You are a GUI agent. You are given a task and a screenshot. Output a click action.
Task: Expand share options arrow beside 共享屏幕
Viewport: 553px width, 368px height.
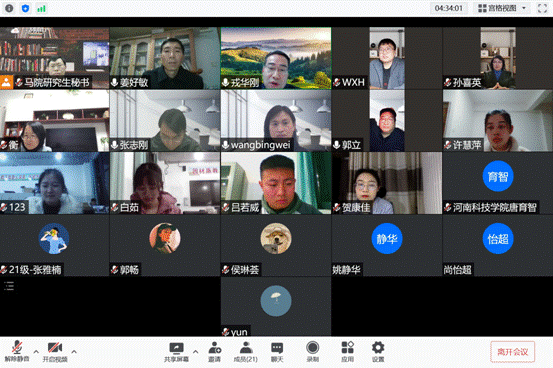(x=195, y=351)
